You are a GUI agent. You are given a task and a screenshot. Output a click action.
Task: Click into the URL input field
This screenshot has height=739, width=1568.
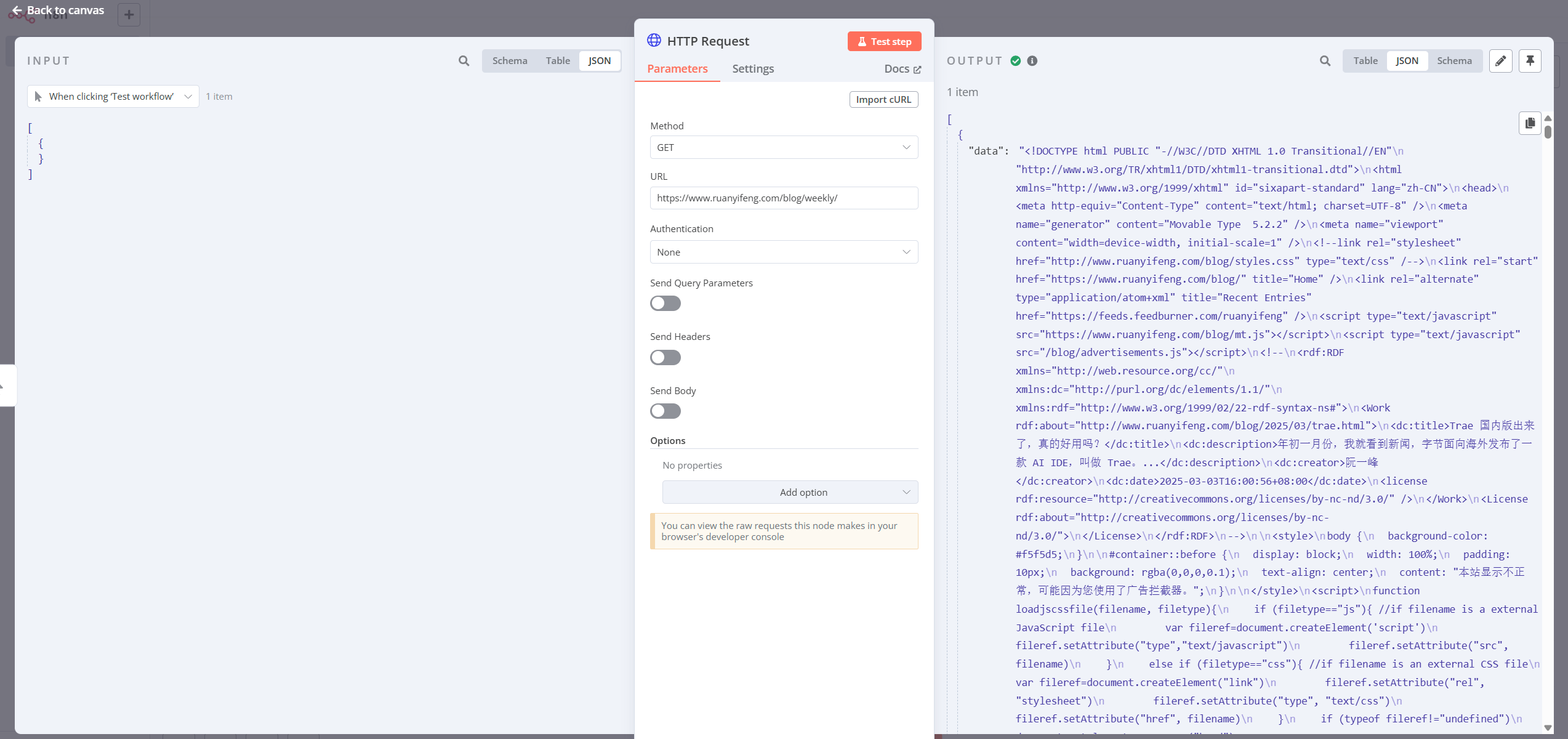click(783, 198)
